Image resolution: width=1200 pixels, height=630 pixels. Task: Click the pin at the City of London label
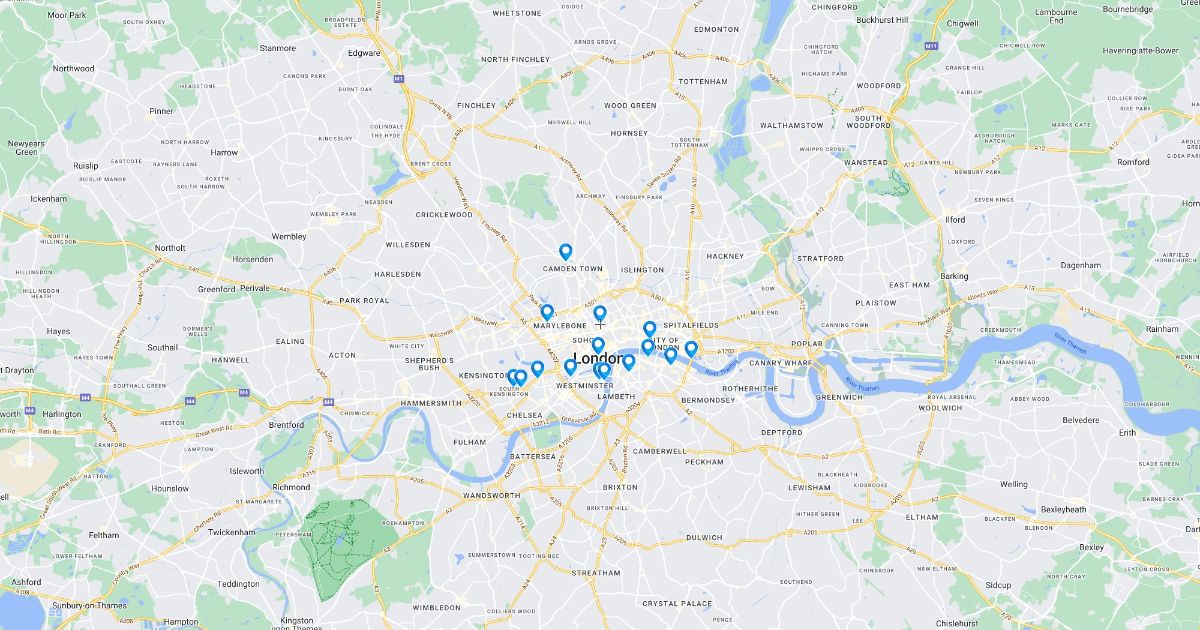tap(647, 347)
